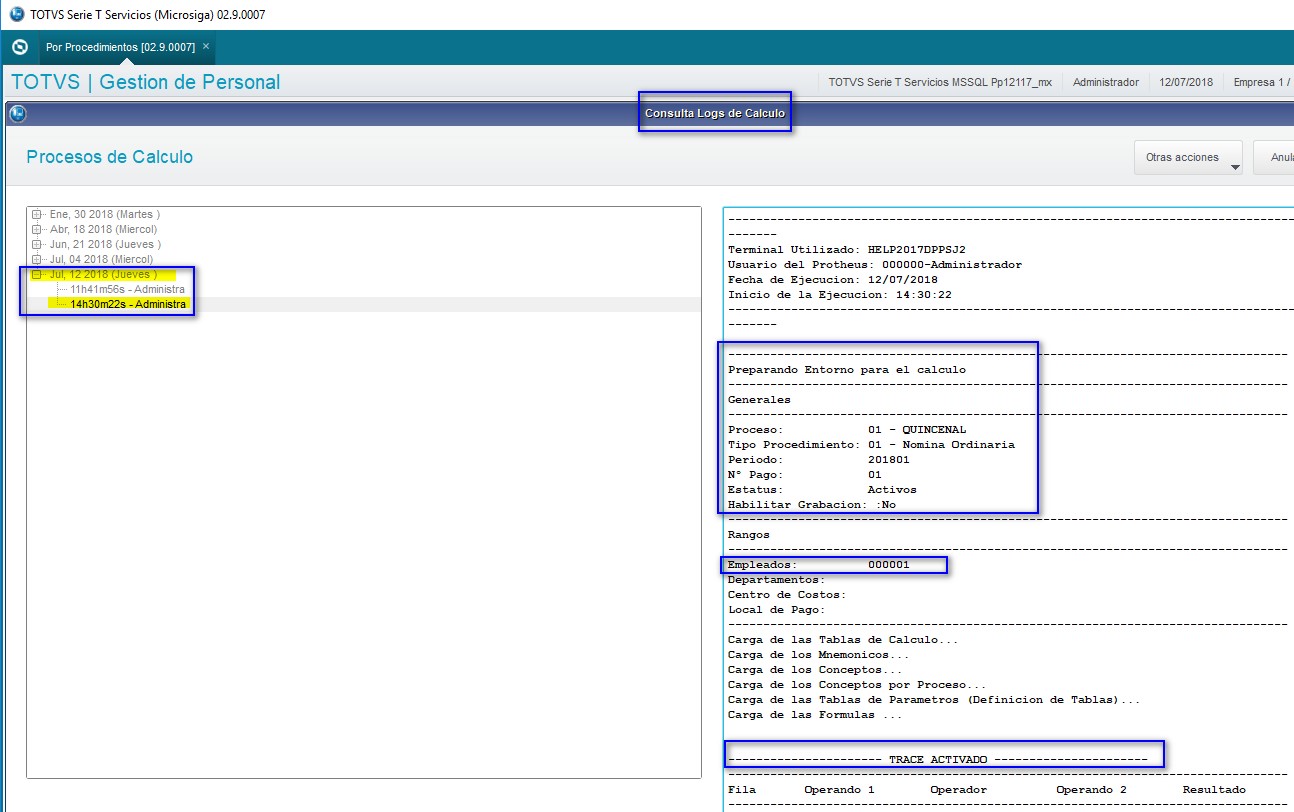Expand the Jul, 04 2018 (Miercol) node
The image size is (1294, 812).
coord(37,260)
